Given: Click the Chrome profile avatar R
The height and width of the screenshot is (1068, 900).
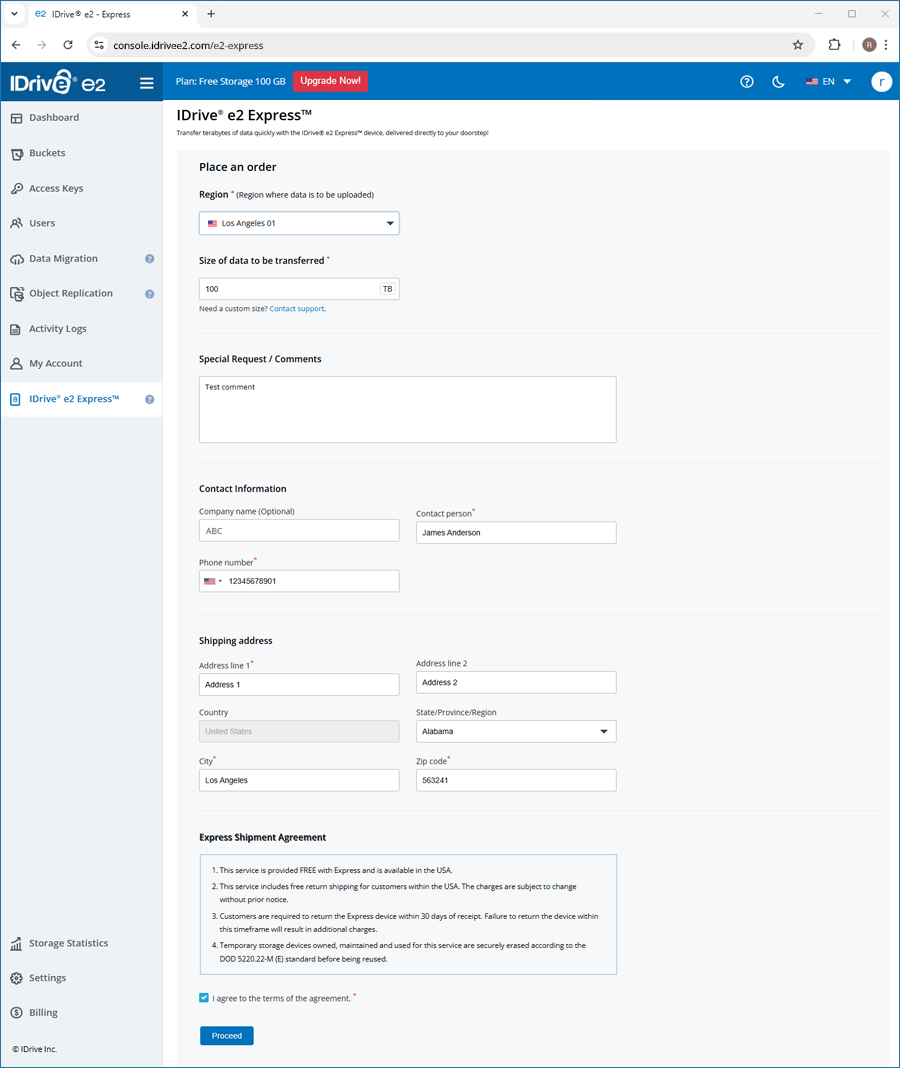Looking at the screenshot, I should (869, 45).
